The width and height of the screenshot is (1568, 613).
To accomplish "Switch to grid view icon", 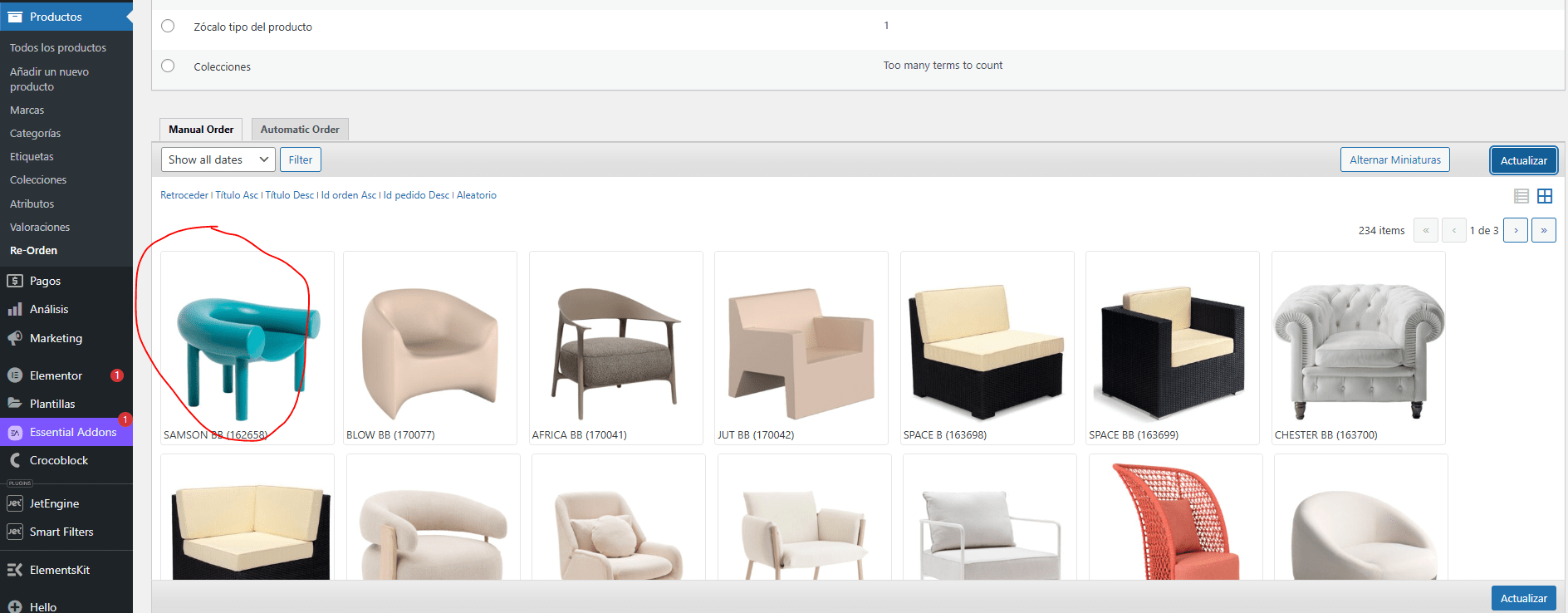I will point(1545,196).
